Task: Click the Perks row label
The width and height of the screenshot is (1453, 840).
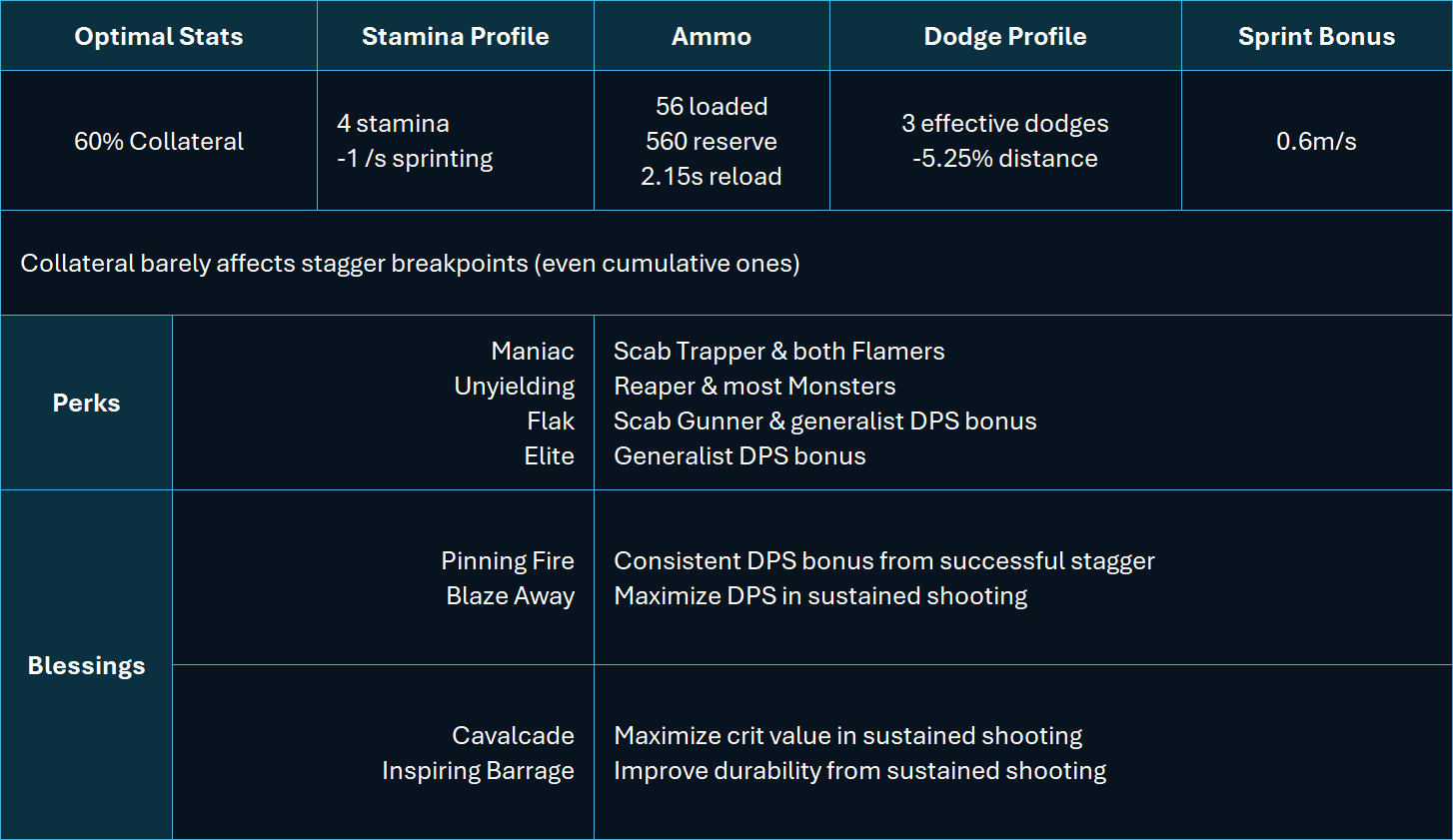Action: 86,403
